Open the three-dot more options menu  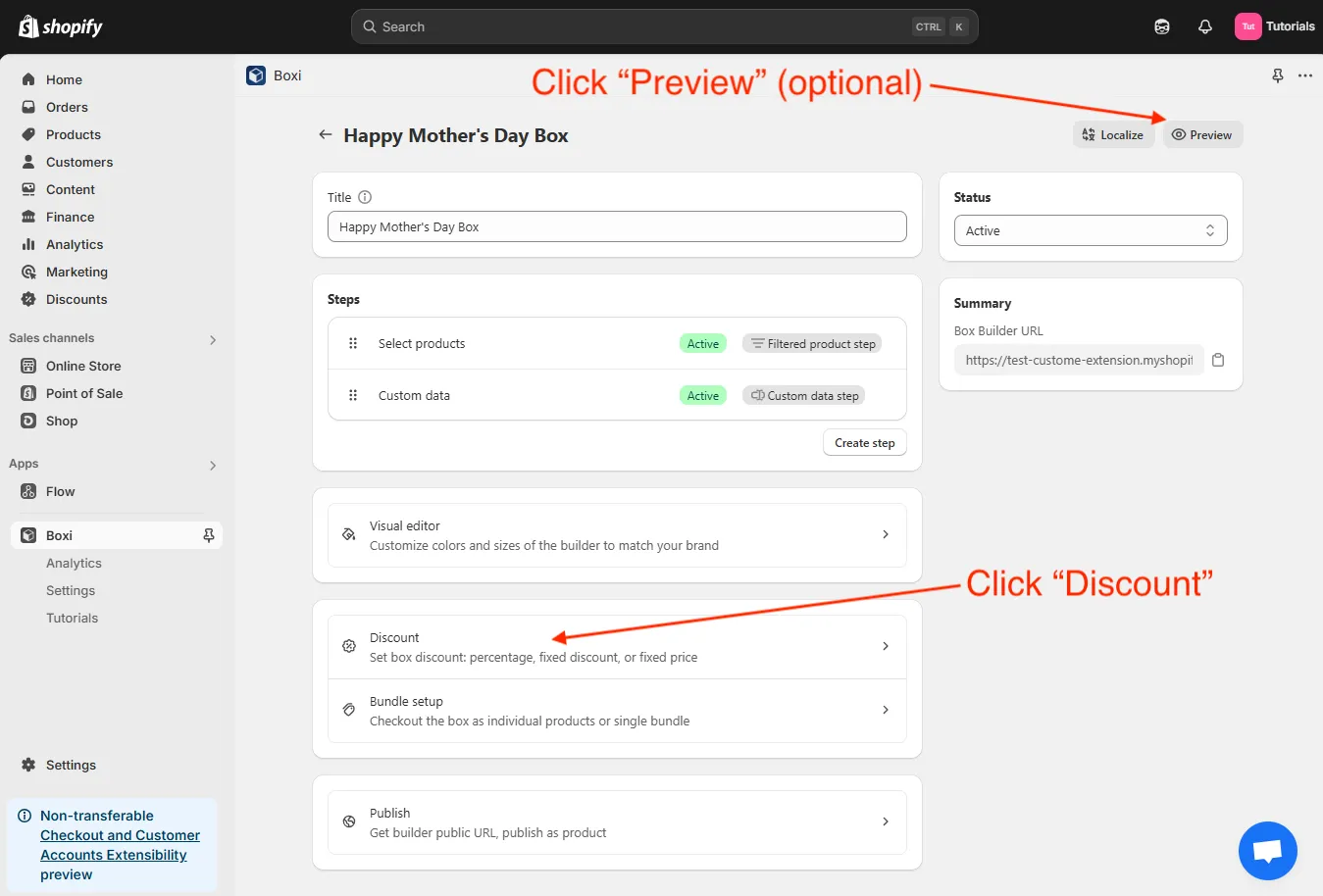click(x=1304, y=75)
